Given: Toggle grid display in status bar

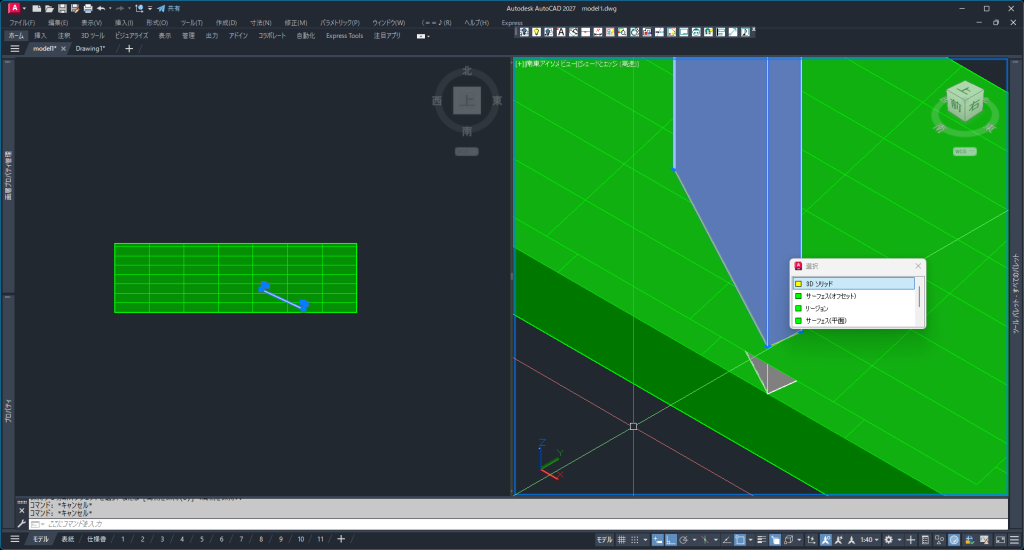Looking at the screenshot, I should (x=621, y=539).
